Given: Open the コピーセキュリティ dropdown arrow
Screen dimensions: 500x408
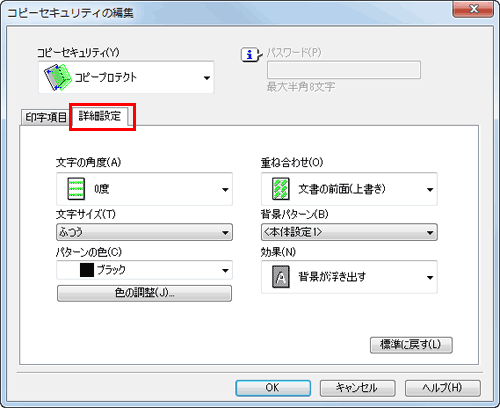Looking at the screenshot, I should 207,78.
